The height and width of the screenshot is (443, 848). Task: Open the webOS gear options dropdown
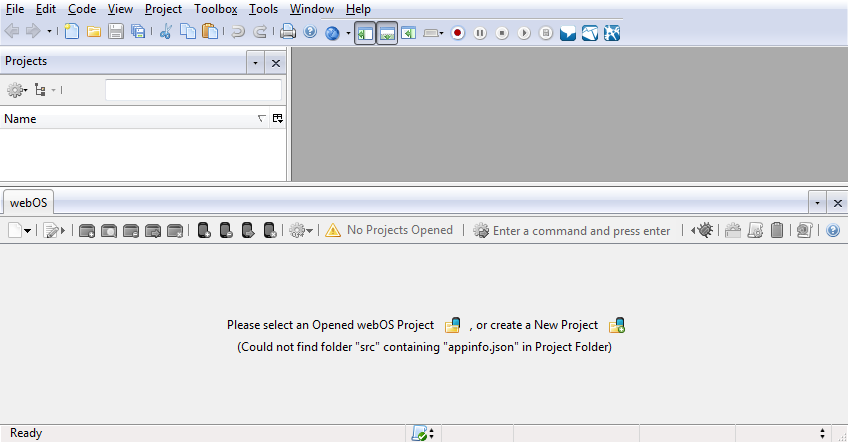tap(301, 230)
